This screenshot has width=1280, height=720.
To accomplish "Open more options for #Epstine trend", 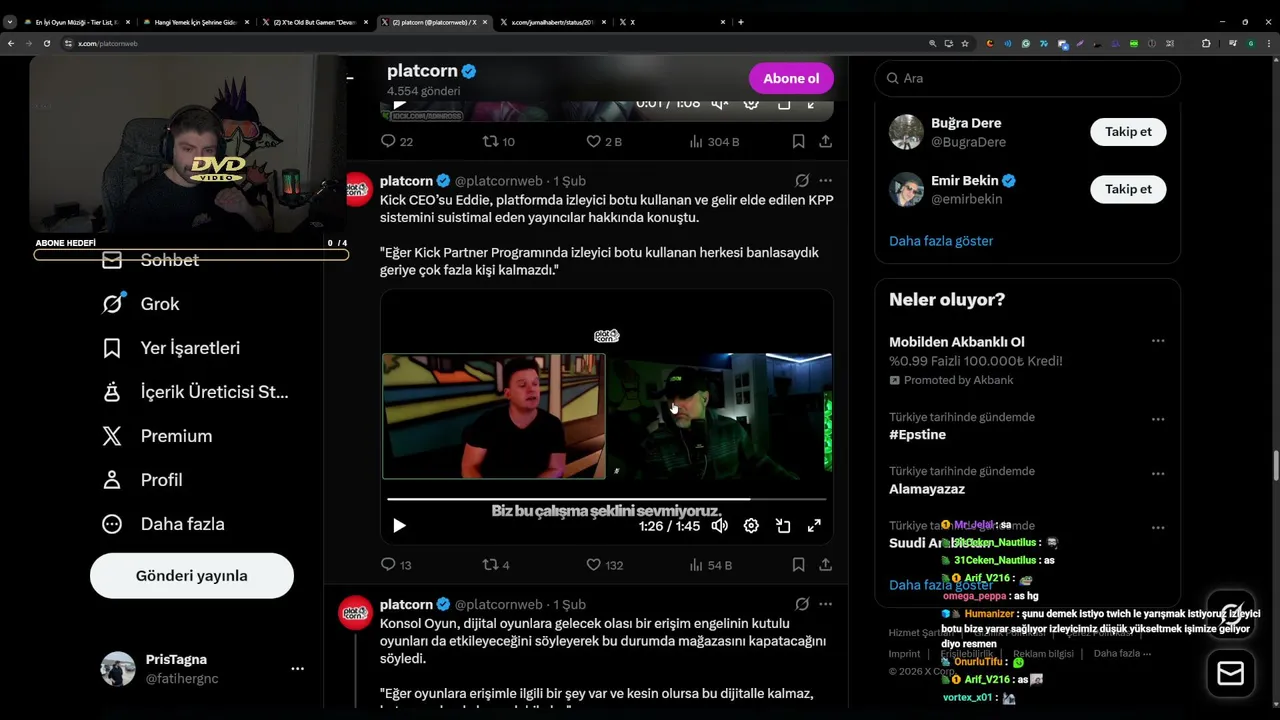I will (x=1158, y=419).
